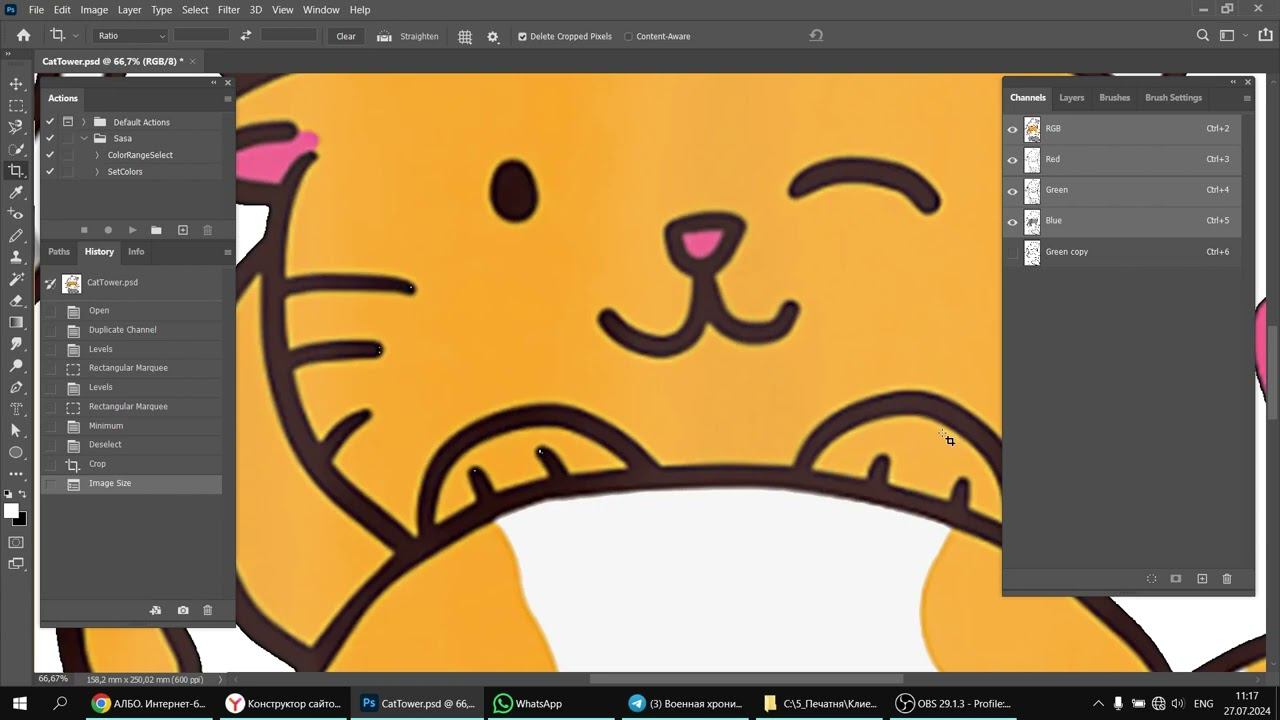1280x720 pixels.
Task: Open Actions panel menu
Action: pos(227,99)
